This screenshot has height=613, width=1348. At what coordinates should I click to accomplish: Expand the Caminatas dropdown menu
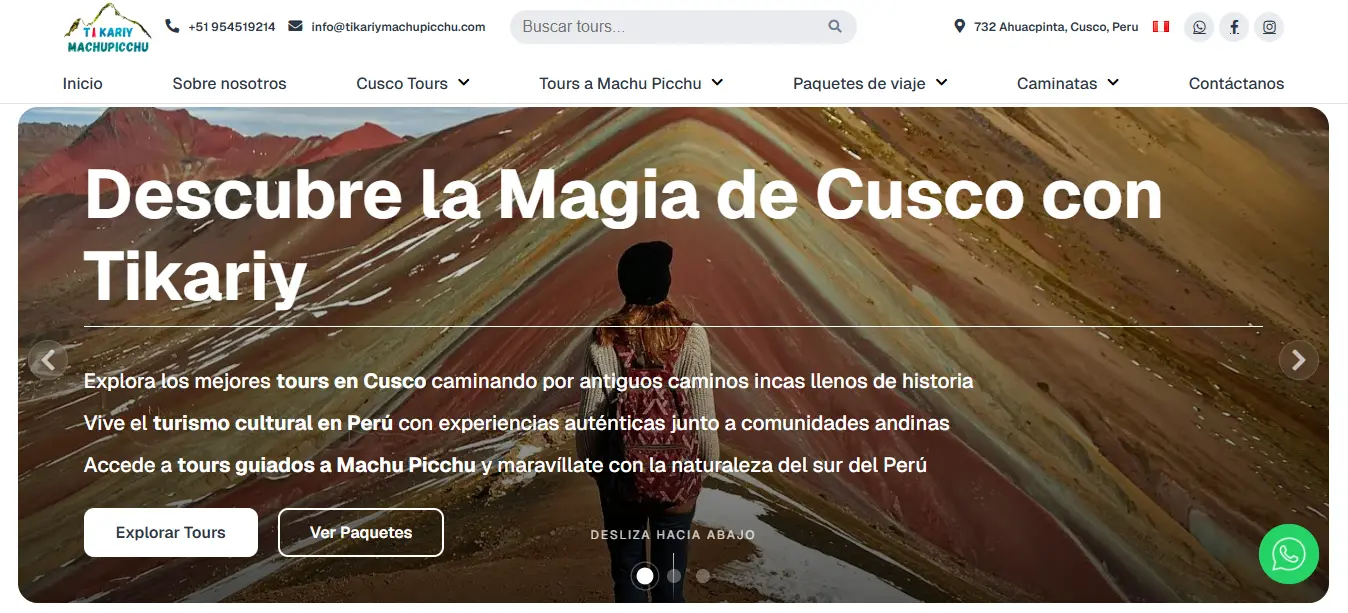click(1068, 83)
